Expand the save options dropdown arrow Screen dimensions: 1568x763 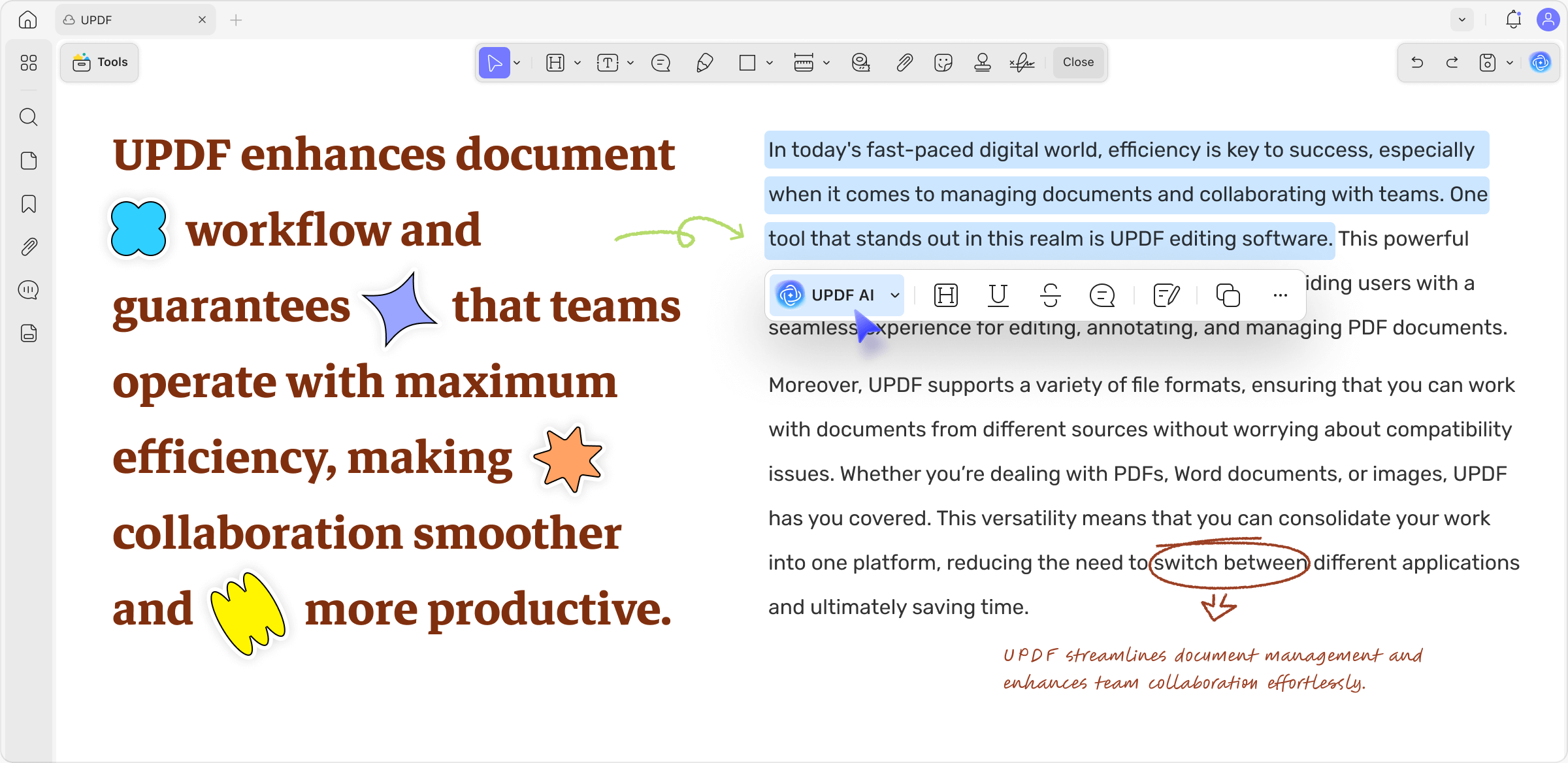pos(1510,63)
